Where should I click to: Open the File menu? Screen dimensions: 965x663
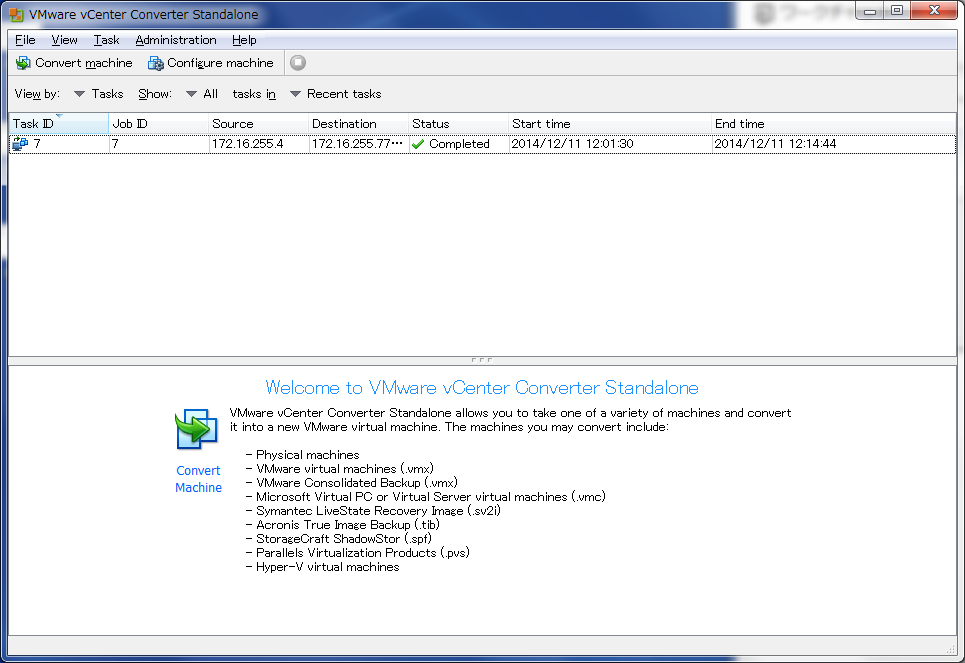coord(25,40)
